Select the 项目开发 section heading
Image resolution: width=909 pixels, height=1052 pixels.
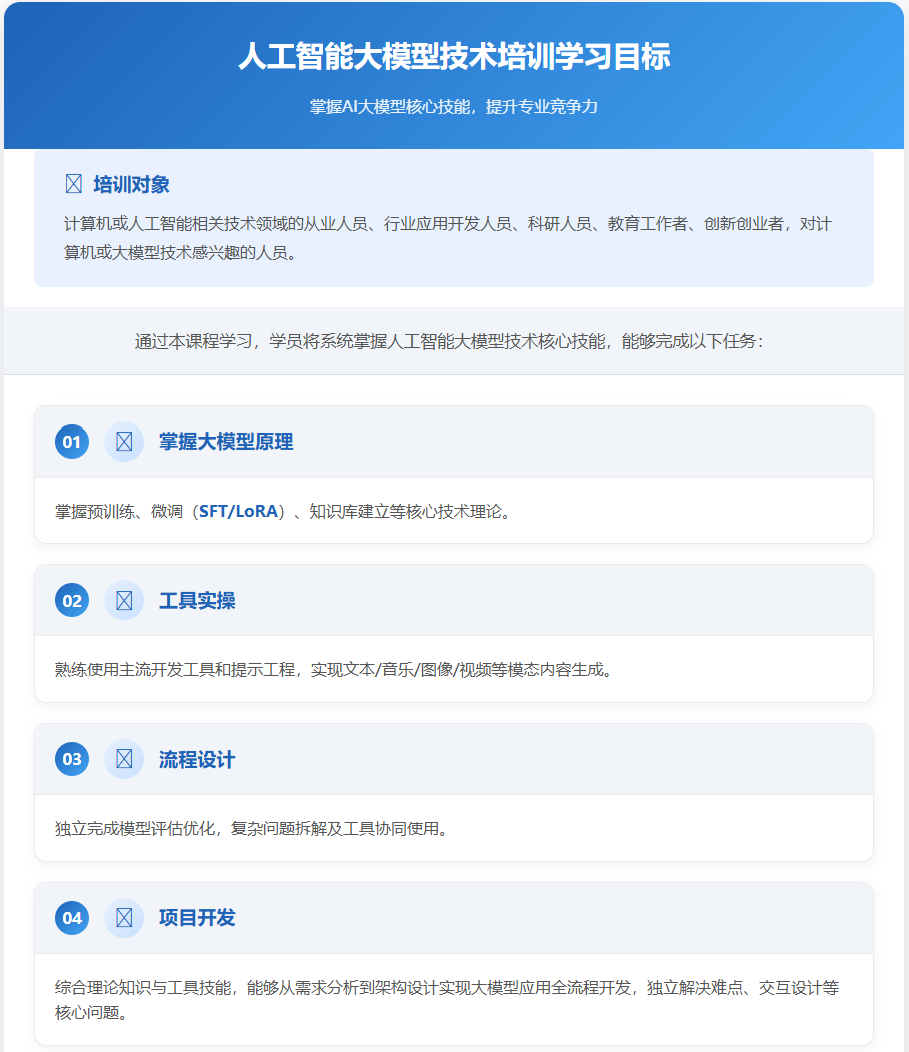pyautogui.click(x=197, y=918)
